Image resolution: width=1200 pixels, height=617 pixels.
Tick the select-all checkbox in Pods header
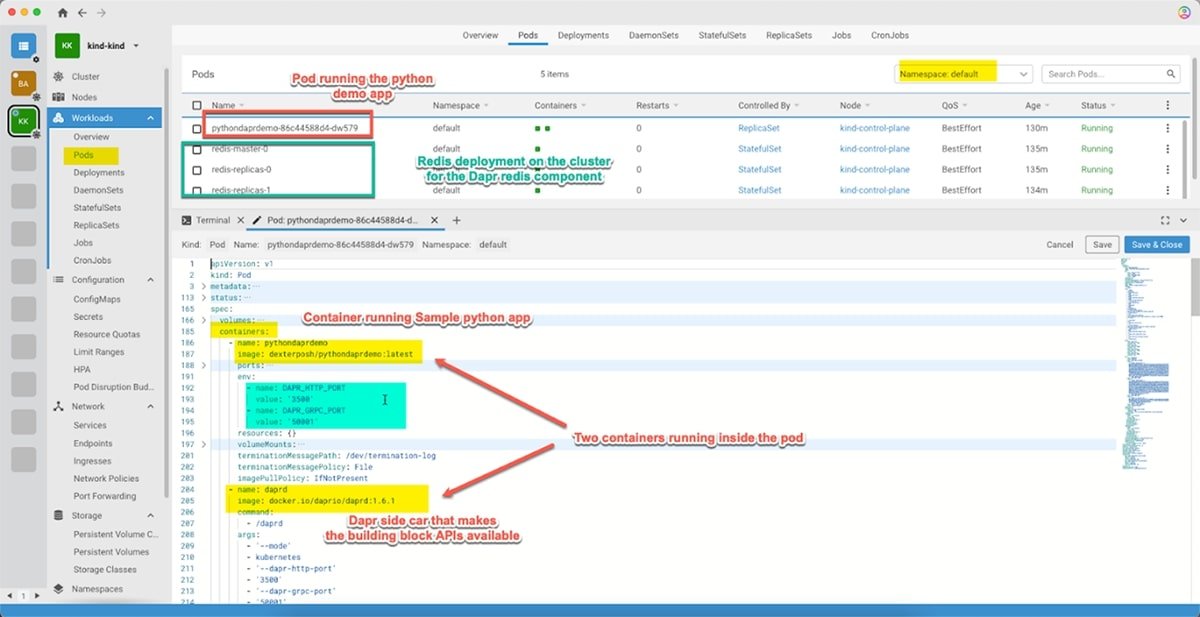click(197, 105)
